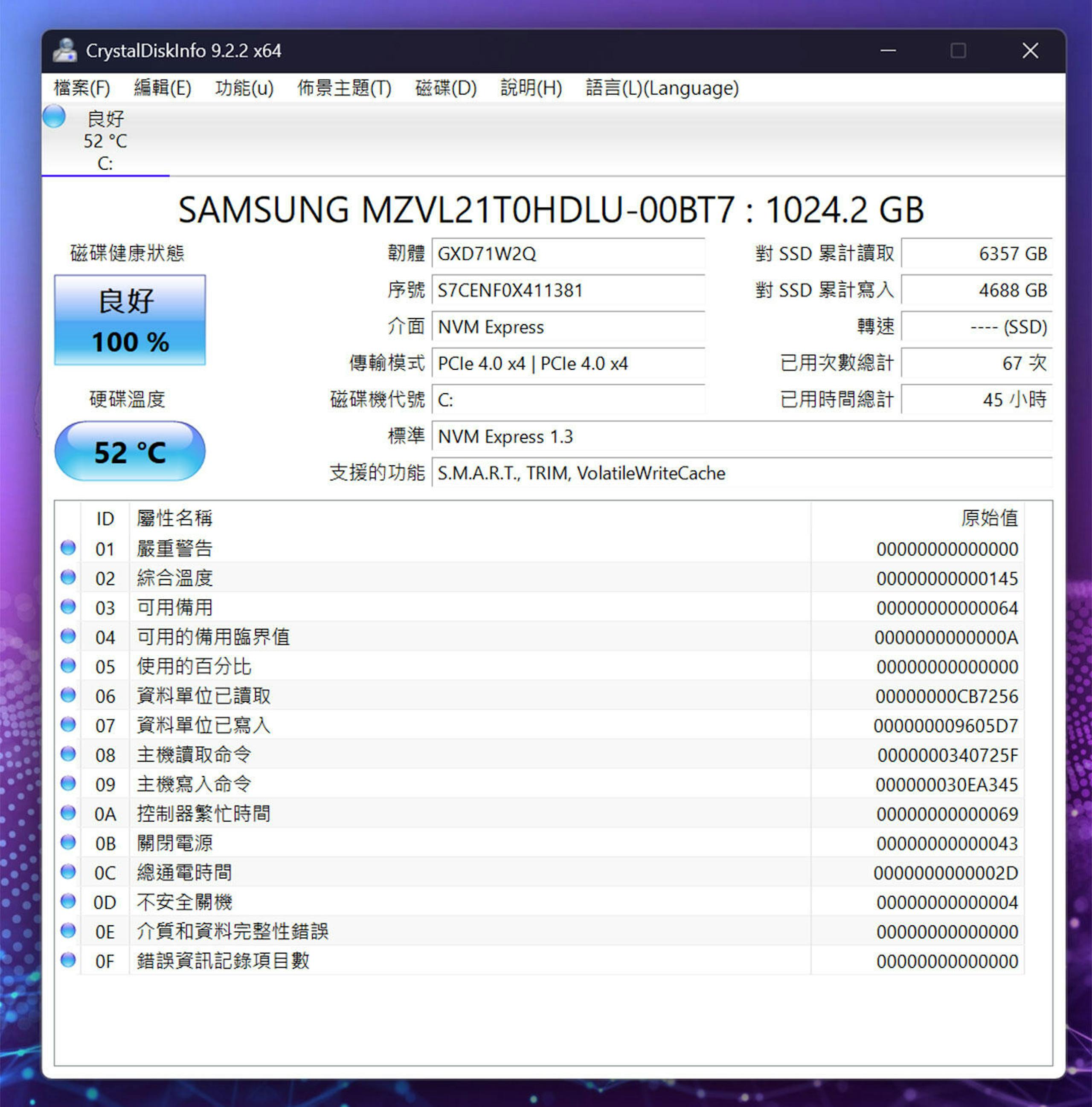
Task: Open the 功能(u) menu
Action: point(244,88)
